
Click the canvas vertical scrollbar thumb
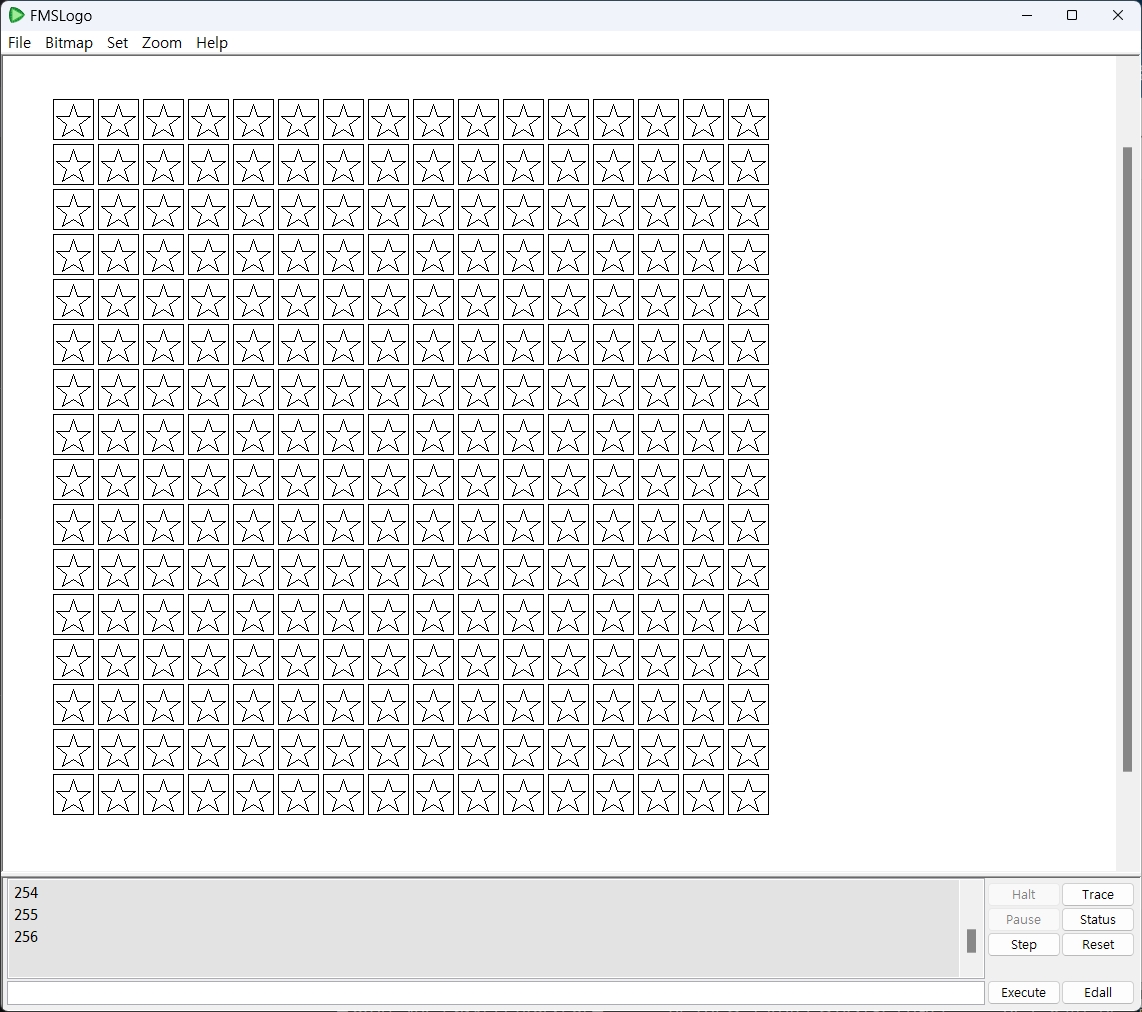pos(1127,459)
